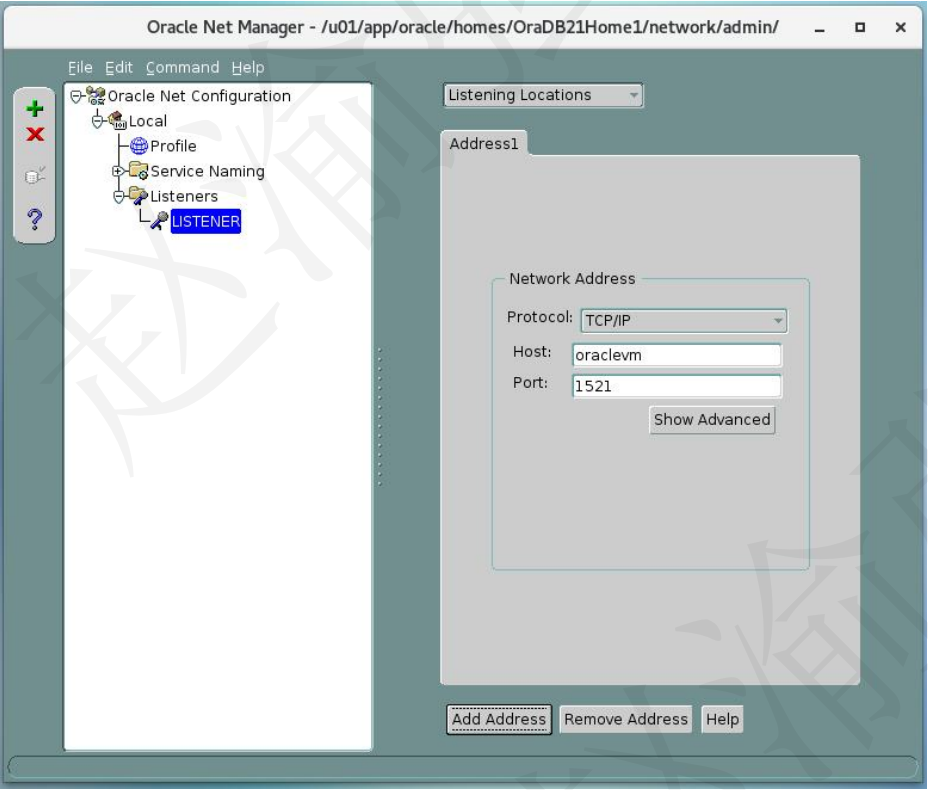This screenshot has height=790, width=928.
Task: Collapse the Local tree node
Action: coord(97,121)
